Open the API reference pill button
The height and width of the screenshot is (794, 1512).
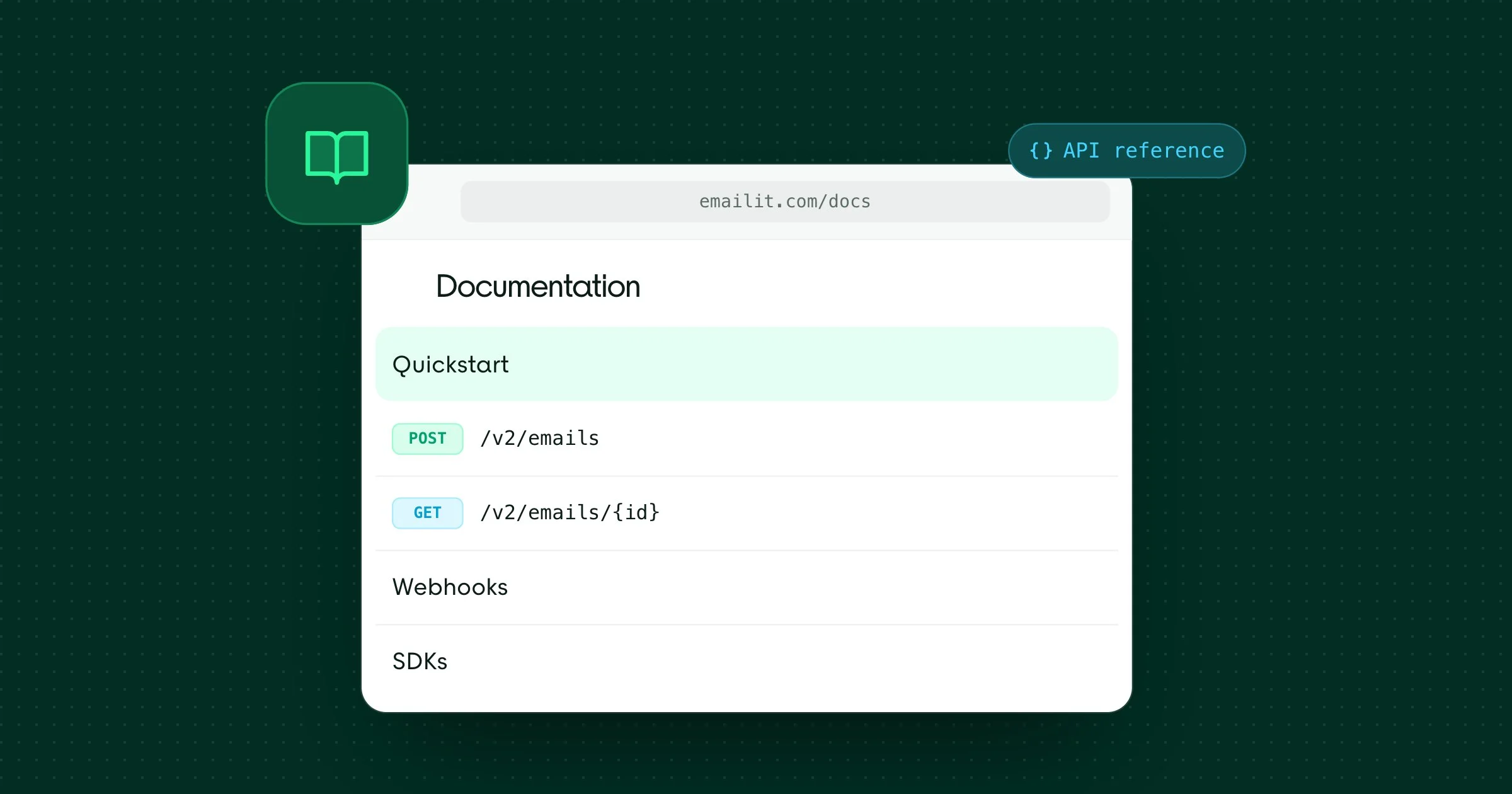click(1126, 151)
